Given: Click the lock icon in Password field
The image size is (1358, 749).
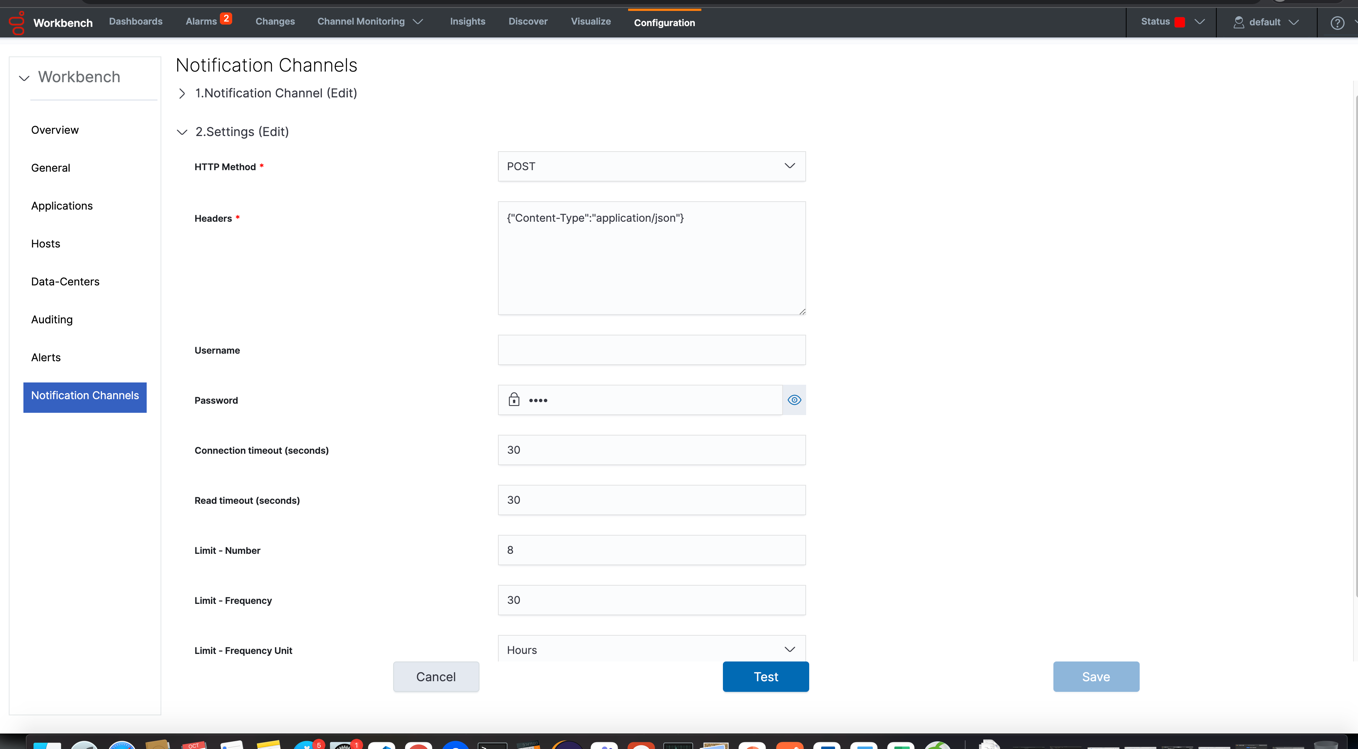Looking at the screenshot, I should tap(514, 400).
